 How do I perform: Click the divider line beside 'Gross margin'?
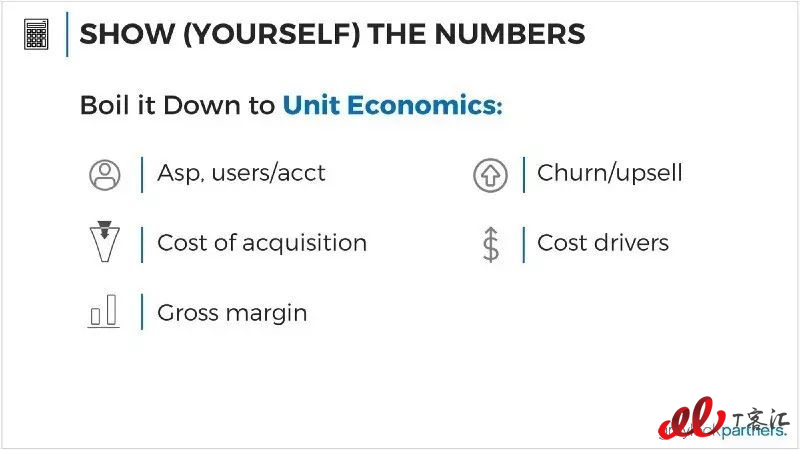click(142, 312)
